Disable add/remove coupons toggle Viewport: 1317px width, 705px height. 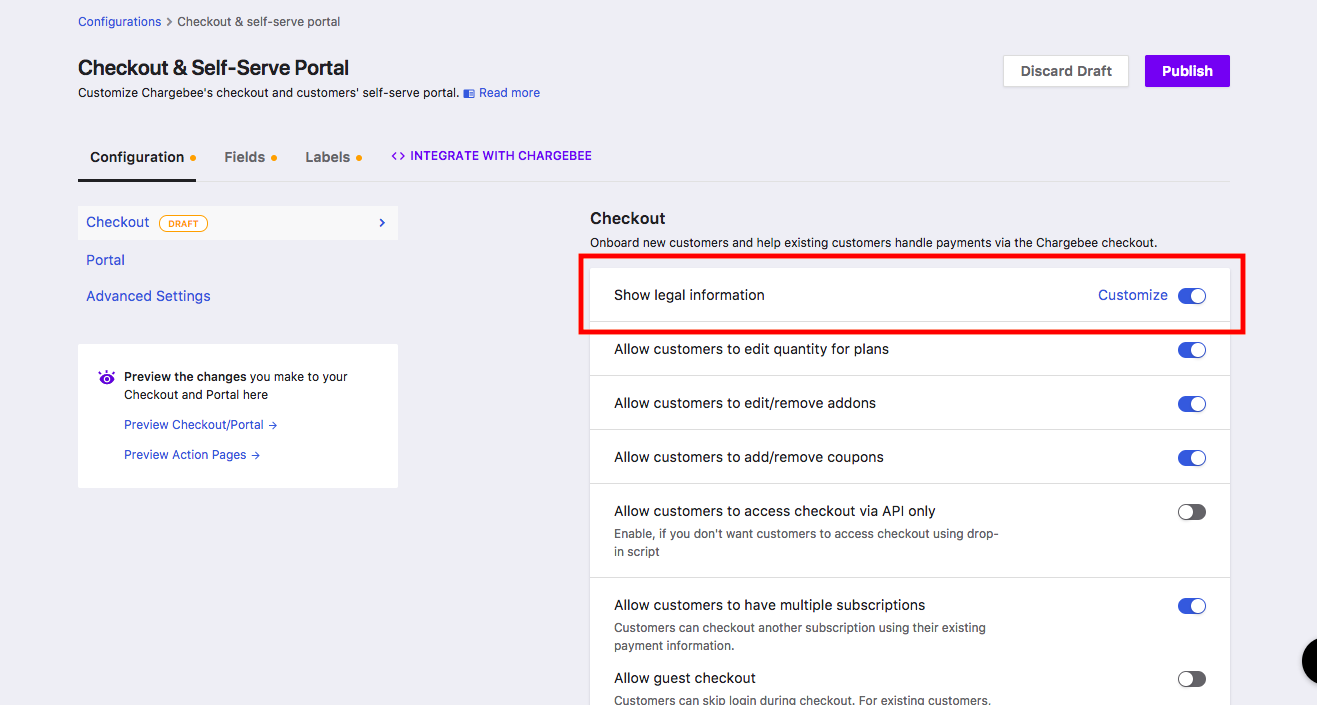1191,458
